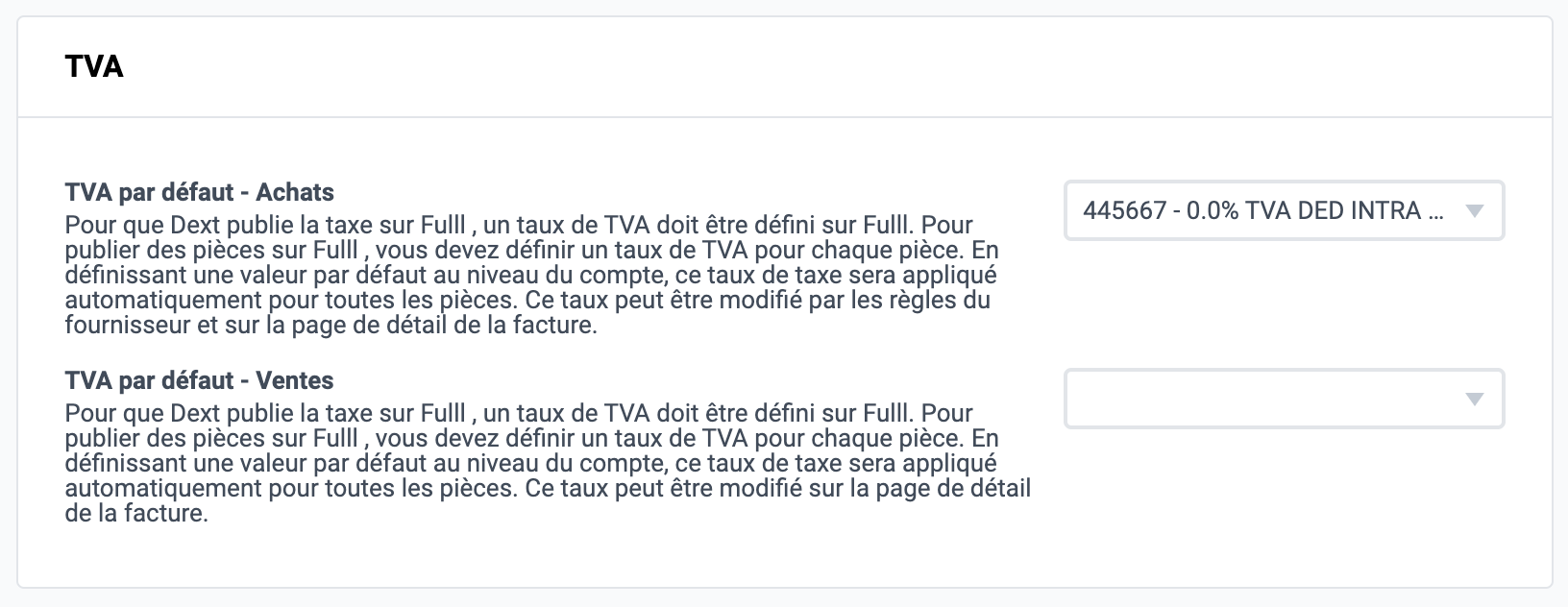The image size is (1568, 607).
Task: Click 'Ventes' in the second field label
Action: point(295,380)
